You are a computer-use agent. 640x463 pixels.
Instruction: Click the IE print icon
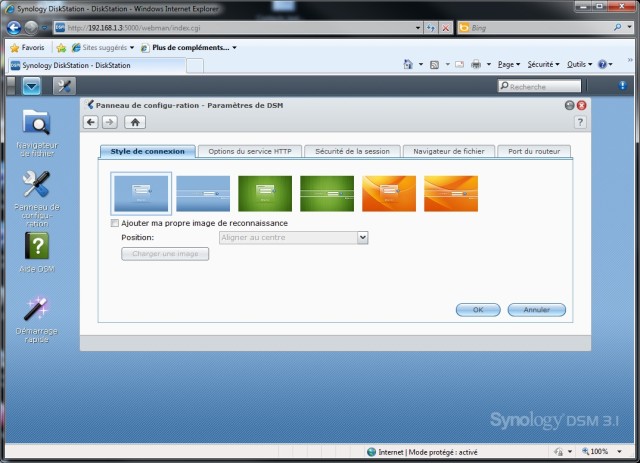pyautogui.click(x=476, y=65)
